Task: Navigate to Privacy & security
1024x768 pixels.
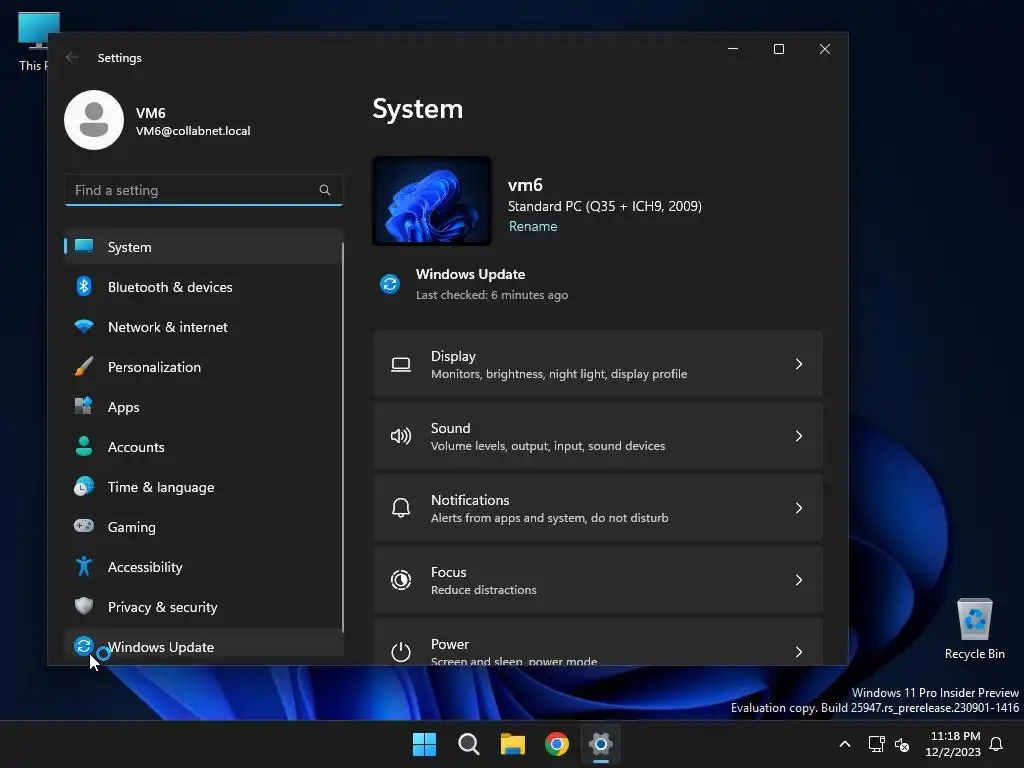Action: tap(204, 607)
